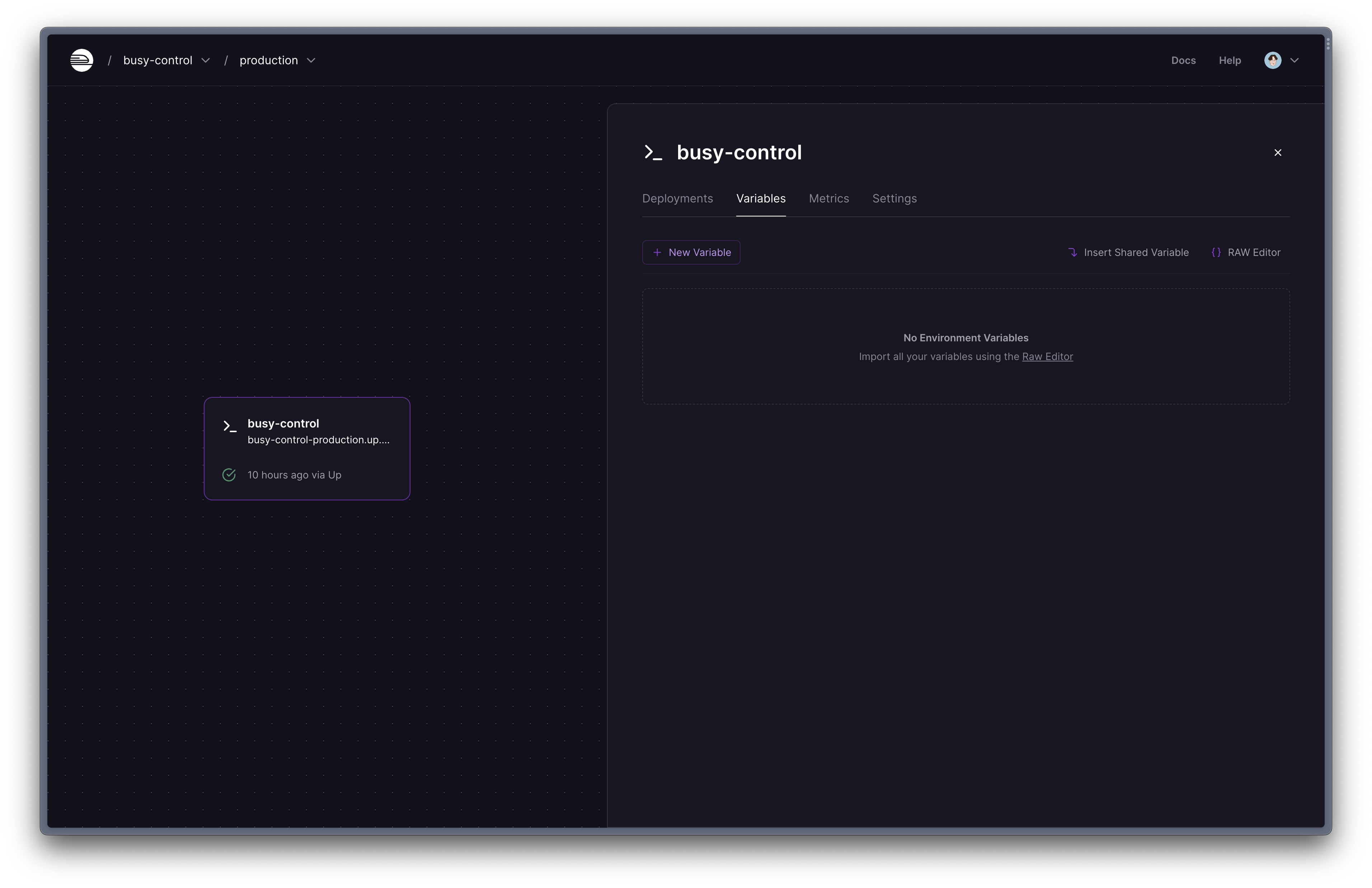Click terminal icon in panel header
1372x888 pixels.
click(653, 153)
